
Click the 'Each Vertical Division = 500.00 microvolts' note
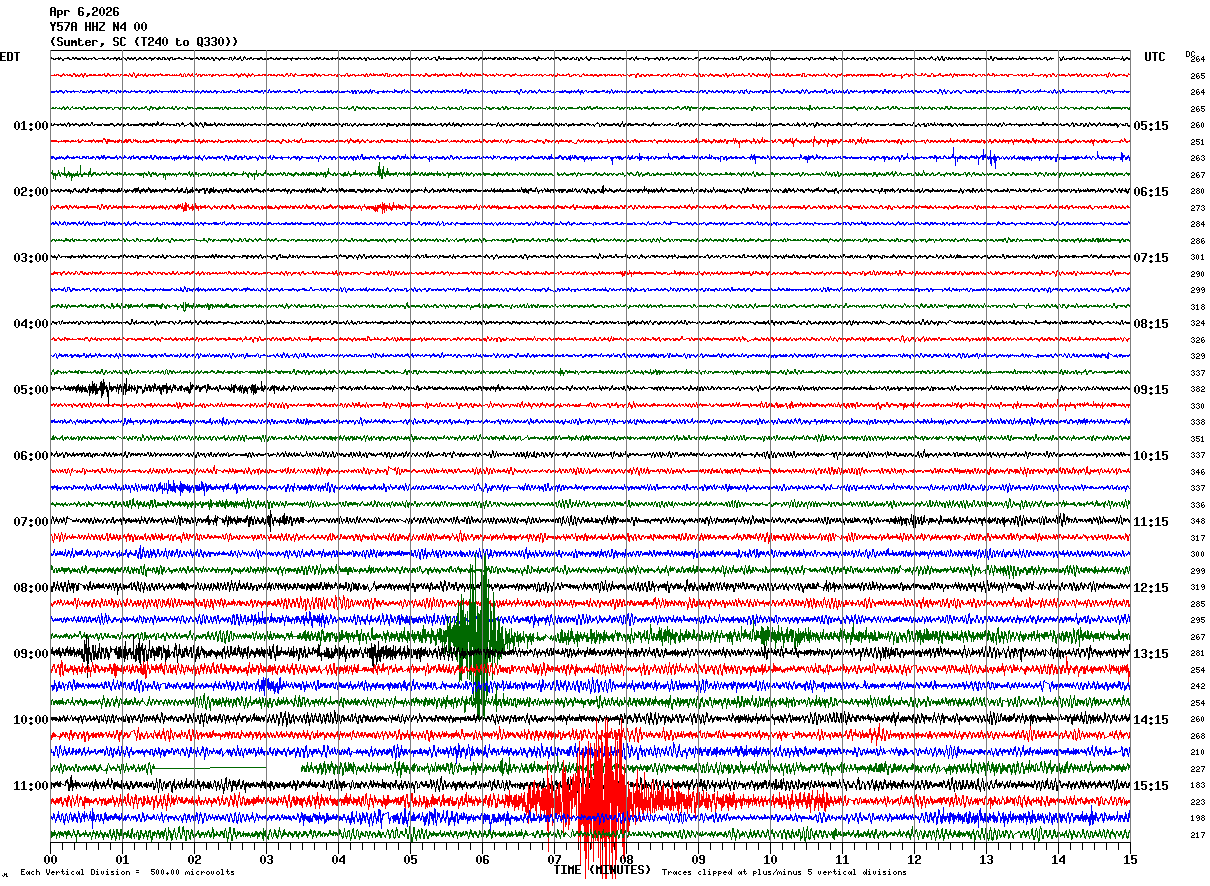127,872
